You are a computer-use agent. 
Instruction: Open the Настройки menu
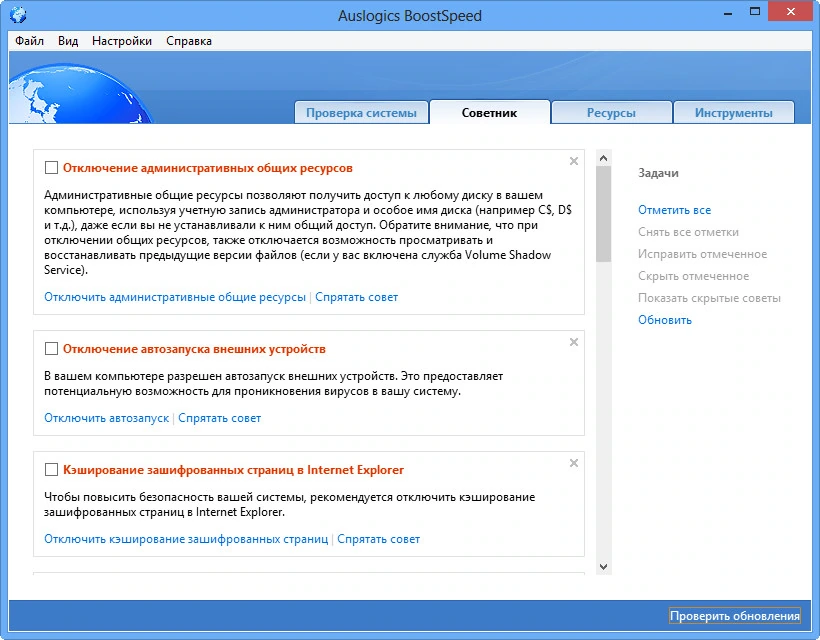point(122,41)
